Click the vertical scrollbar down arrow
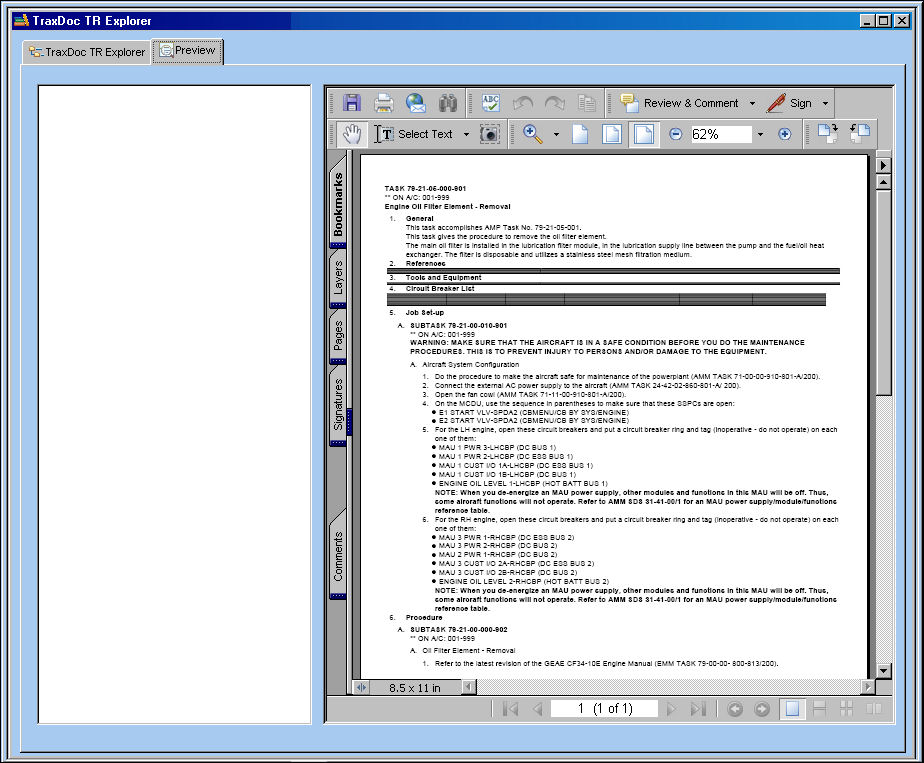 point(883,670)
